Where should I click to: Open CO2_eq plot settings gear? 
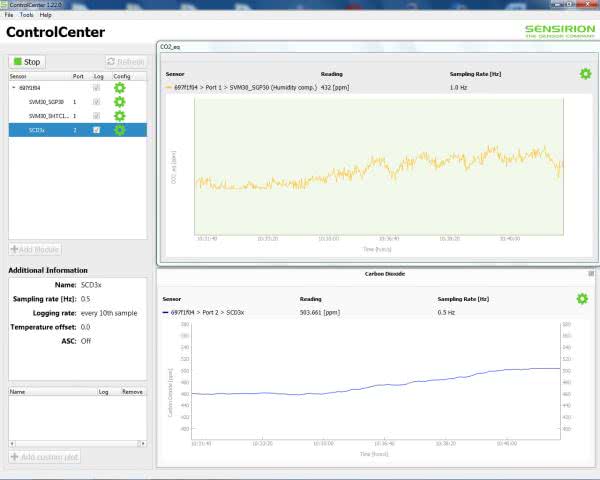(585, 74)
